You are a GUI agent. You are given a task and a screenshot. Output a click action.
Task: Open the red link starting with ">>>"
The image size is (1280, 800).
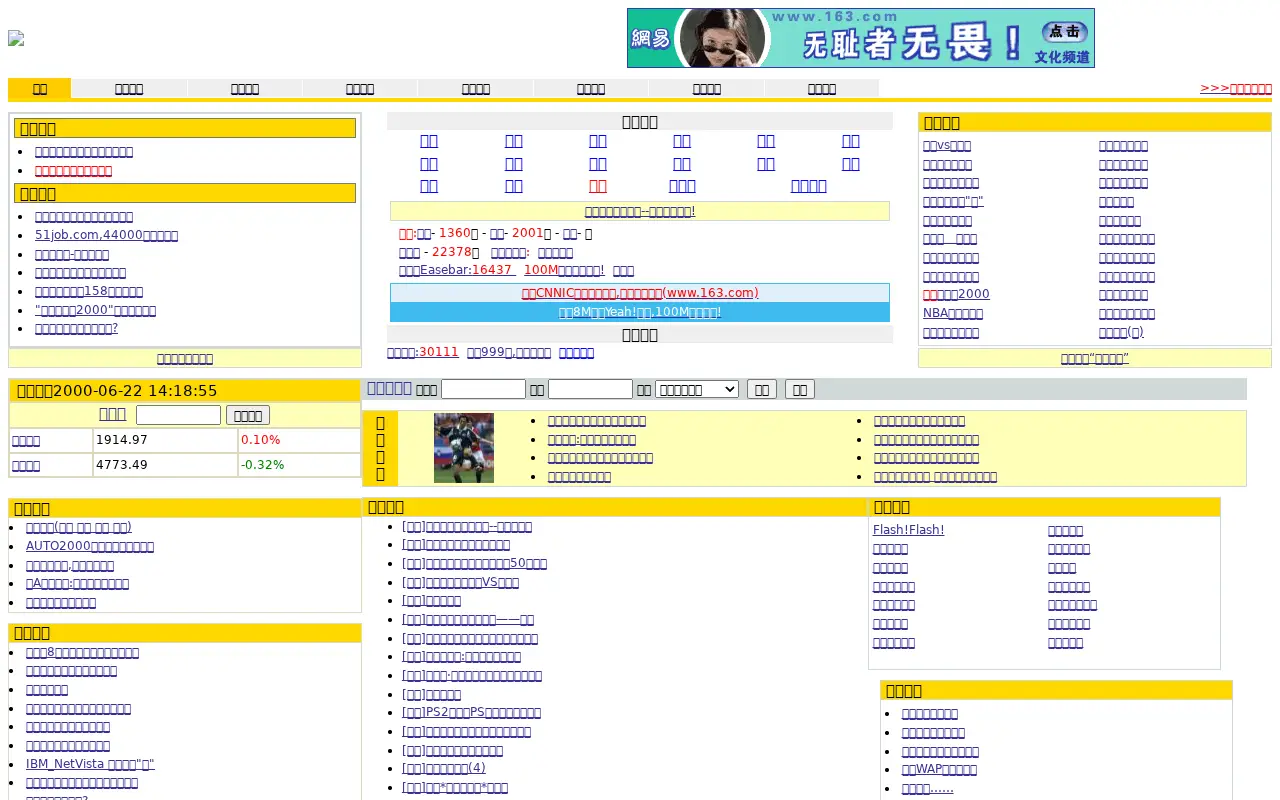tap(1236, 88)
